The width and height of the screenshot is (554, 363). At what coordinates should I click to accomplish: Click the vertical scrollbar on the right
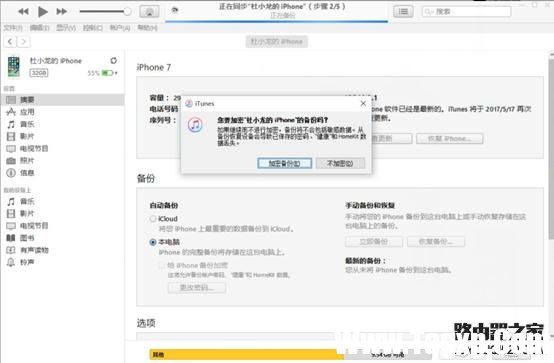[551, 148]
